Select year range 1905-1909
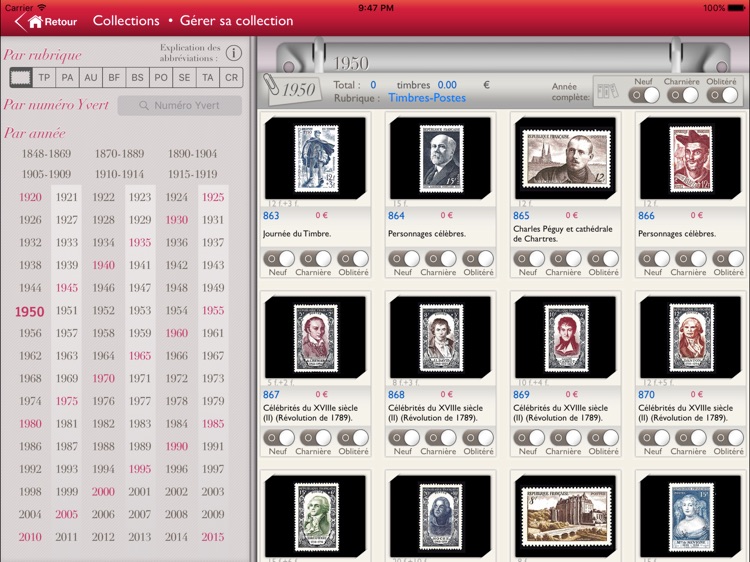This screenshot has height=562, width=750. (x=46, y=174)
